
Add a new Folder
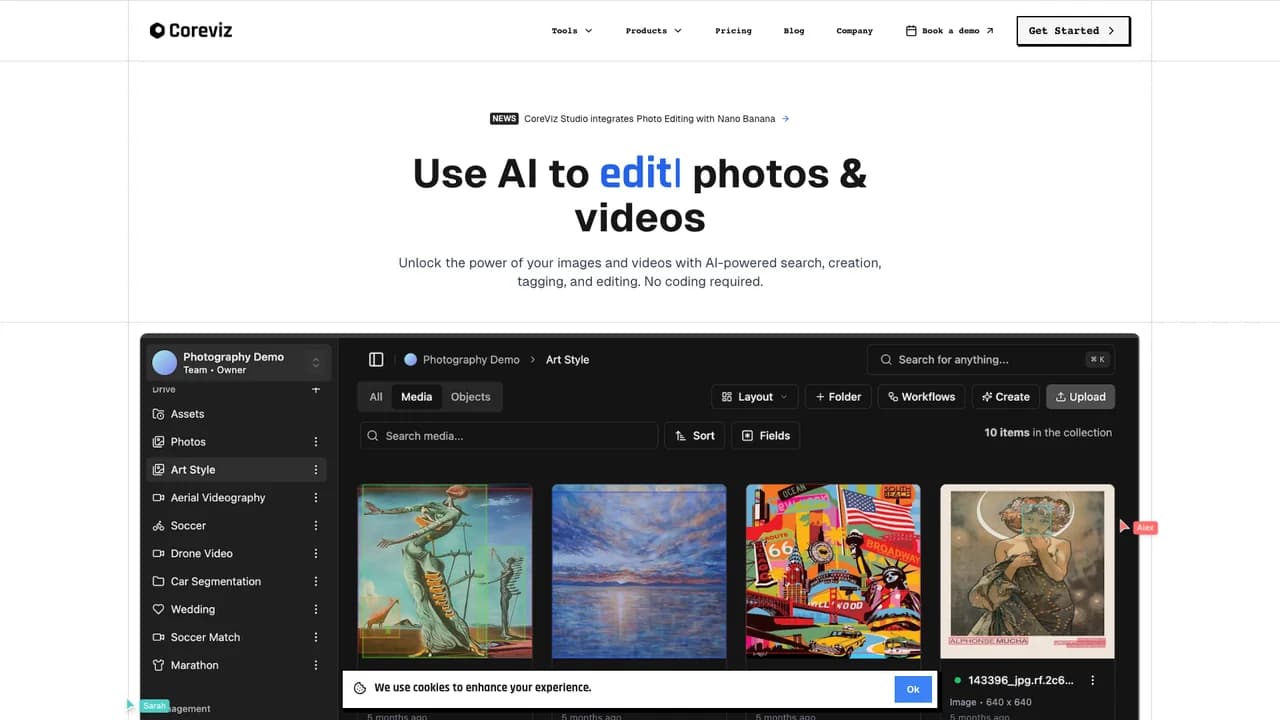[838, 397]
